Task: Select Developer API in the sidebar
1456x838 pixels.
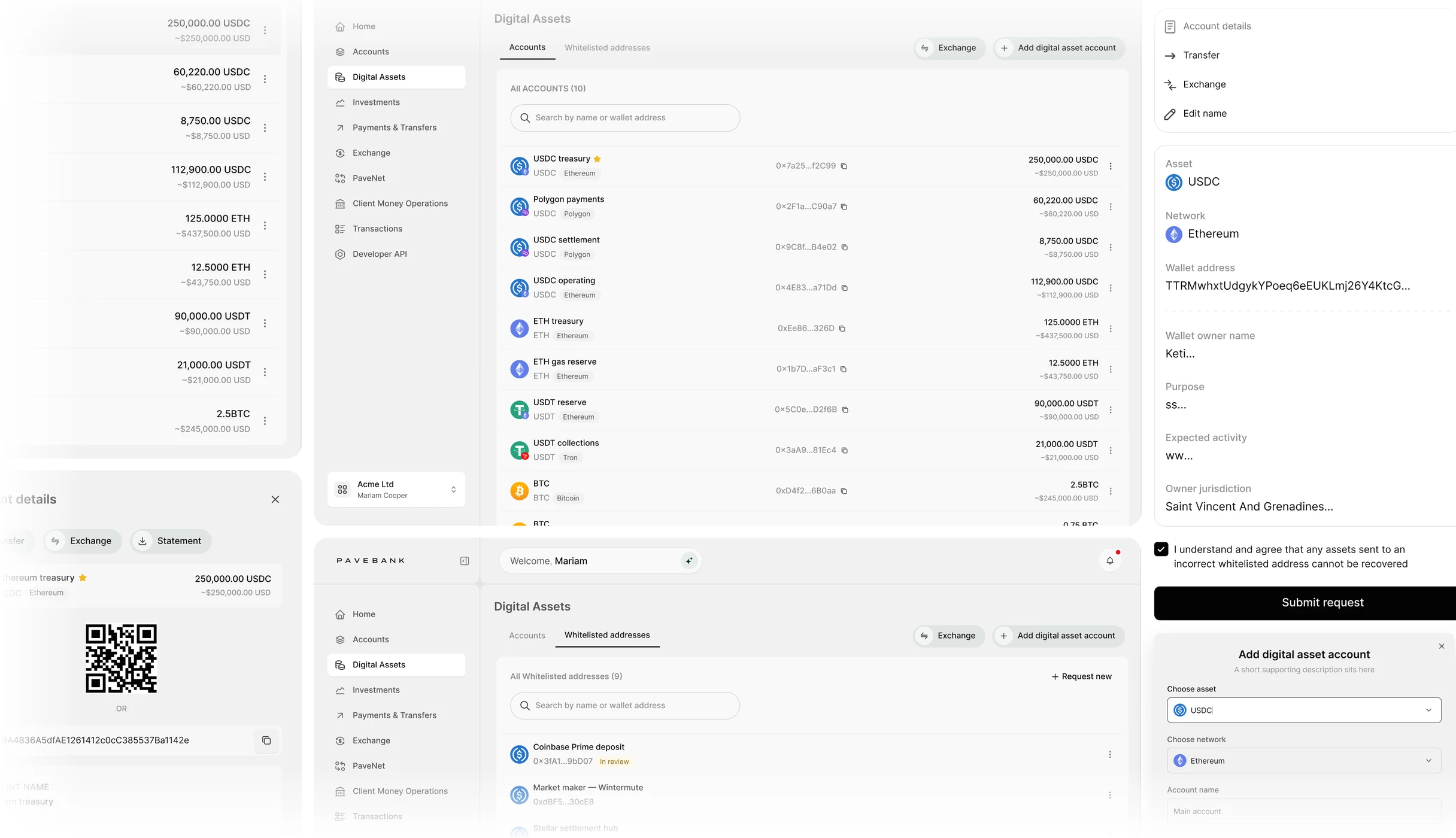Action: click(396, 254)
